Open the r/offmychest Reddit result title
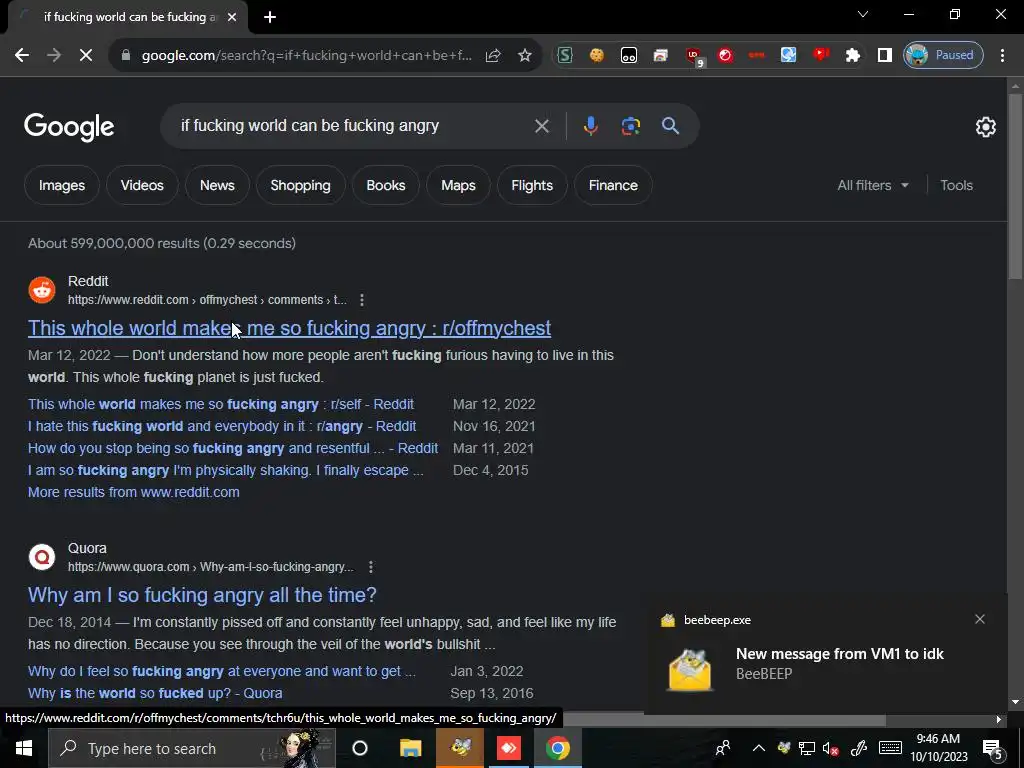The height and width of the screenshot is (768, 1024). pyautogui.click(x=289, y=328)
